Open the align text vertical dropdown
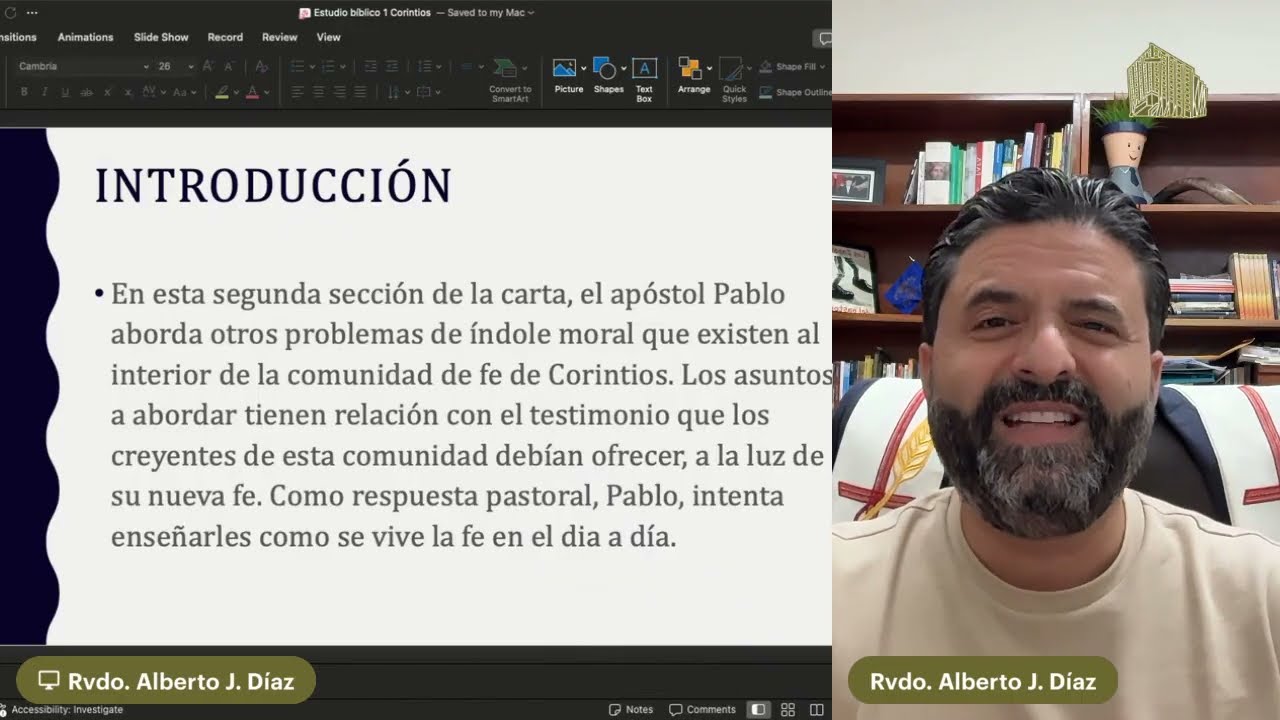Viewport: 1280px width, 720px height. point(429,92)
